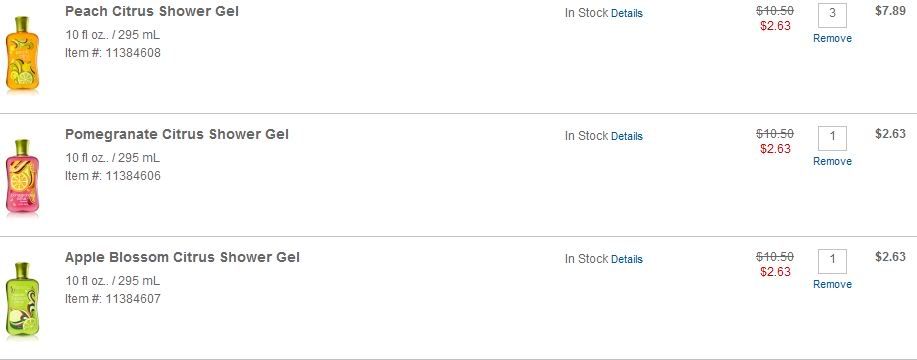Select the Pomegranate Citrus quantity field
This screenshot has width=917, height=360.
click(x=832, y=139)
